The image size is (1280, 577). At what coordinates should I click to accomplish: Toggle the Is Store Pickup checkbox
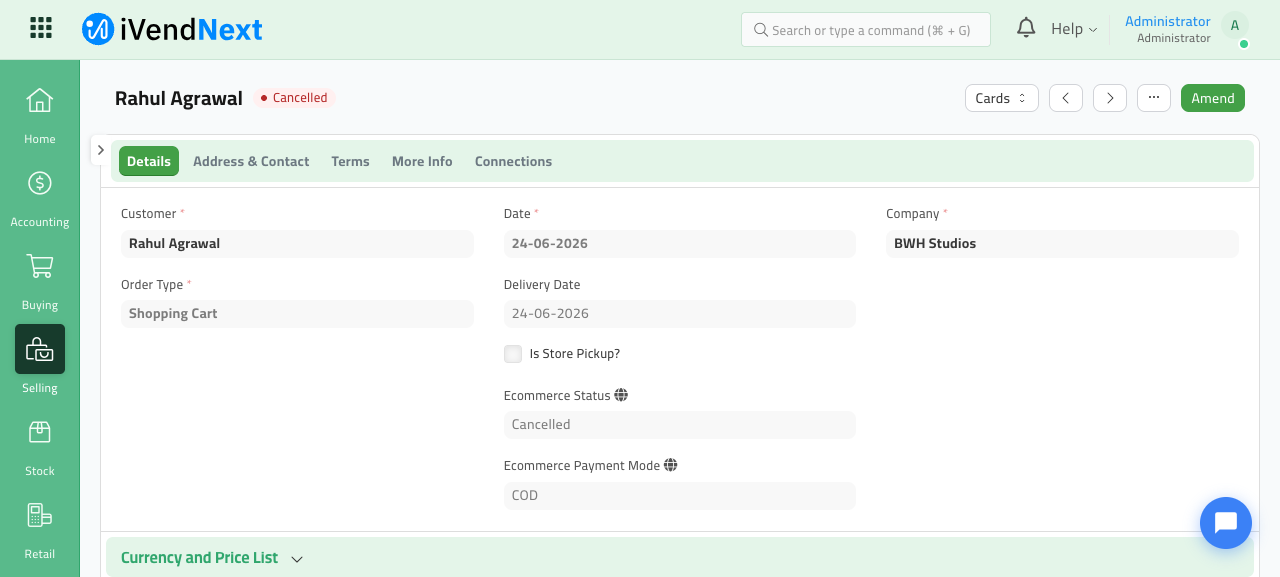(513, 354)
